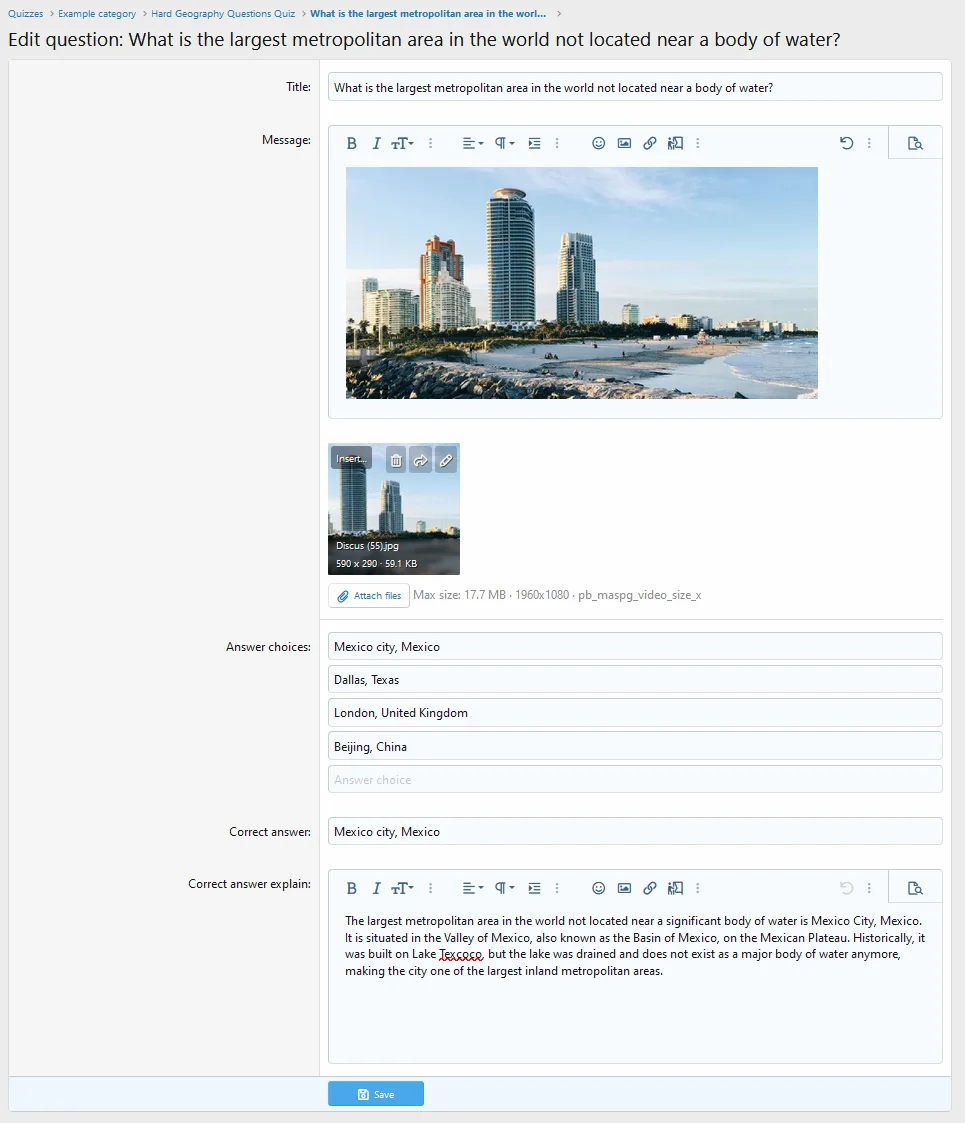Insert link in the Message editor
The height and width of the screenshot is (1123, 965).
(649, 143)
